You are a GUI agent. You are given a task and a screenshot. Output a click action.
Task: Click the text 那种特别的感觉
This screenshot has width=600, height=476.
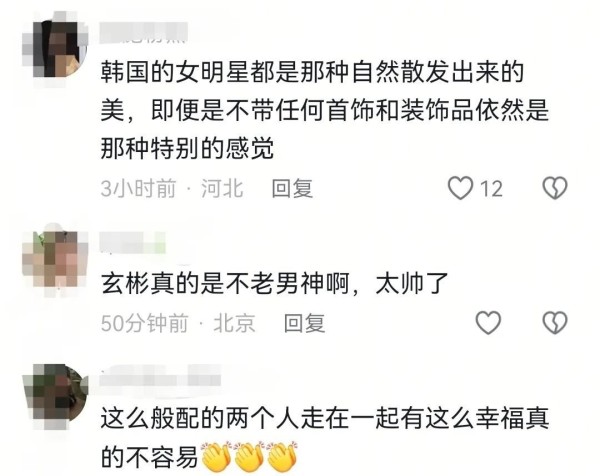click(188, 148)
